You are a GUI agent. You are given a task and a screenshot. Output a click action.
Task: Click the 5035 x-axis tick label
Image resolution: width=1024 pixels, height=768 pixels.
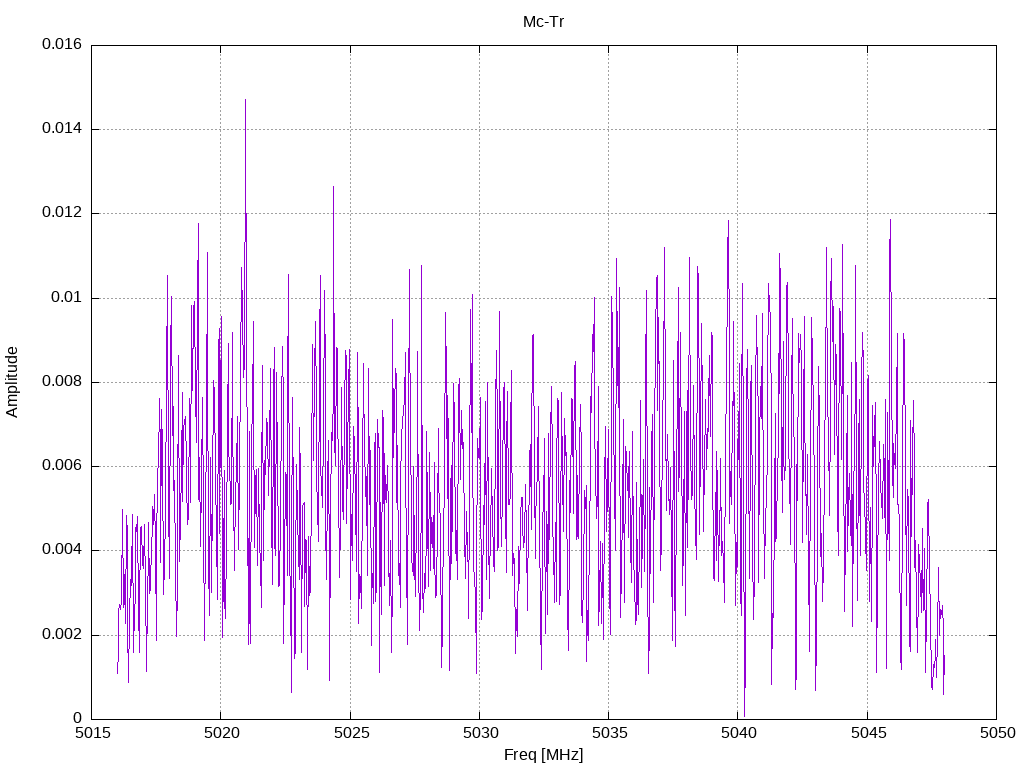(609, 733)
